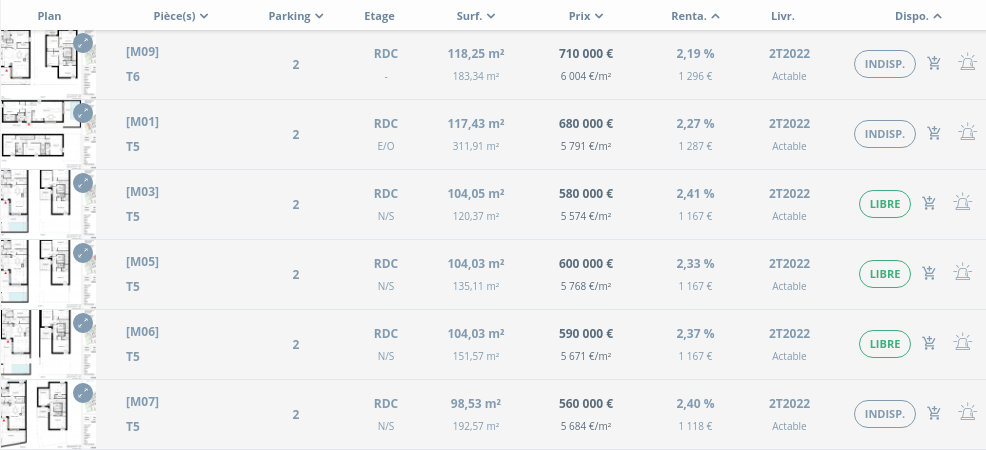Click the alert siren icon for M01
This screenshot has width=986, height=450.
tap(966, 133)
